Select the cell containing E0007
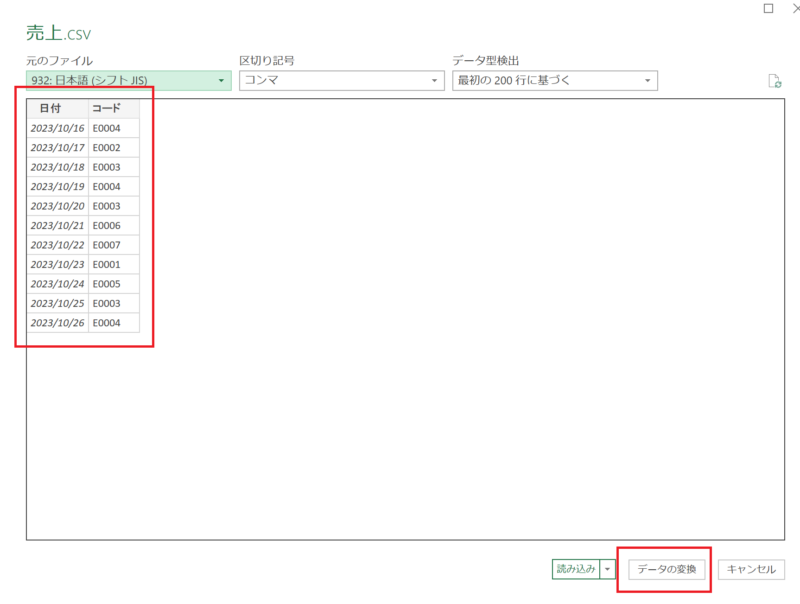 (x=113, y=245)
